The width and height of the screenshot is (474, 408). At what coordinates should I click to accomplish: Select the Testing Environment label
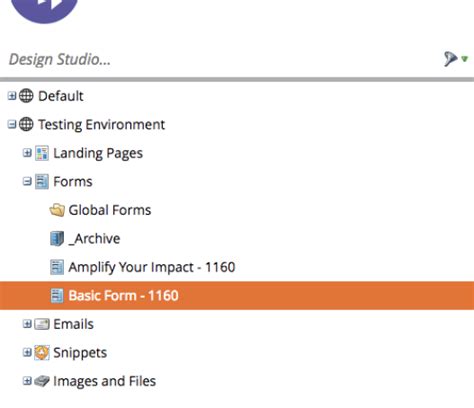pyautogui.click(x=101, y=125)
